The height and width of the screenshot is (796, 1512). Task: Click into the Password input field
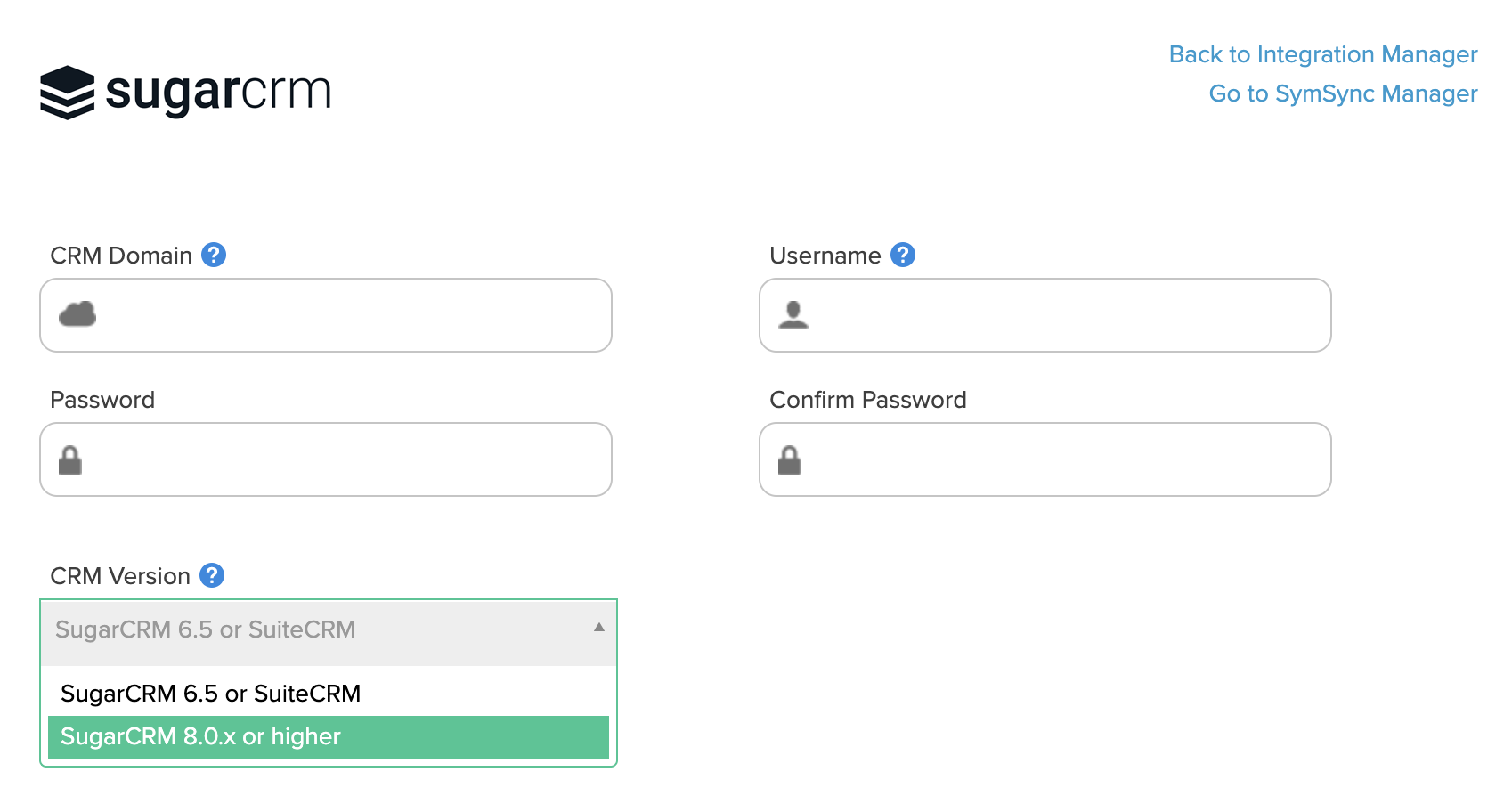(326, 459)
